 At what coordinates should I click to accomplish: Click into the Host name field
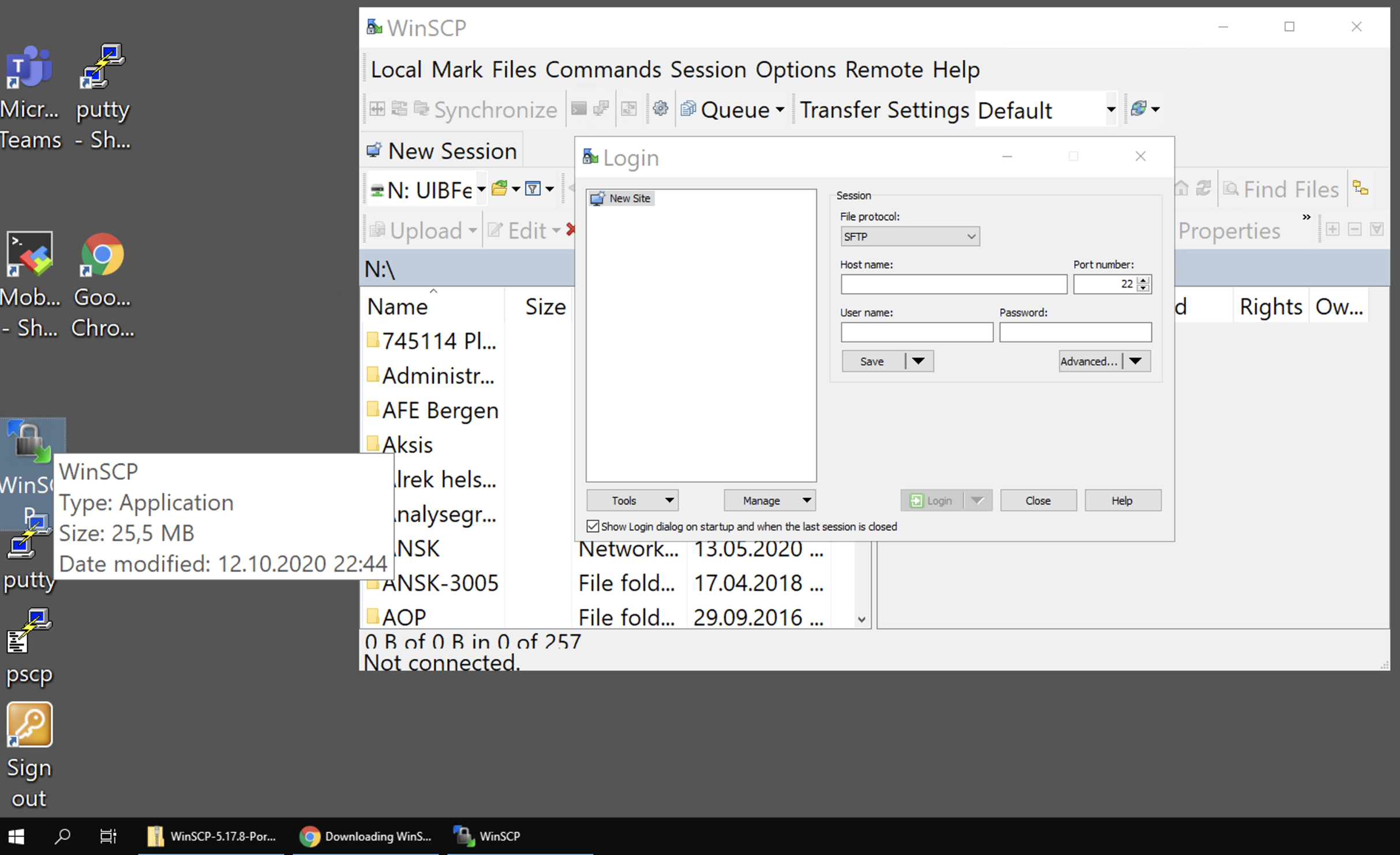pos(953,284)
